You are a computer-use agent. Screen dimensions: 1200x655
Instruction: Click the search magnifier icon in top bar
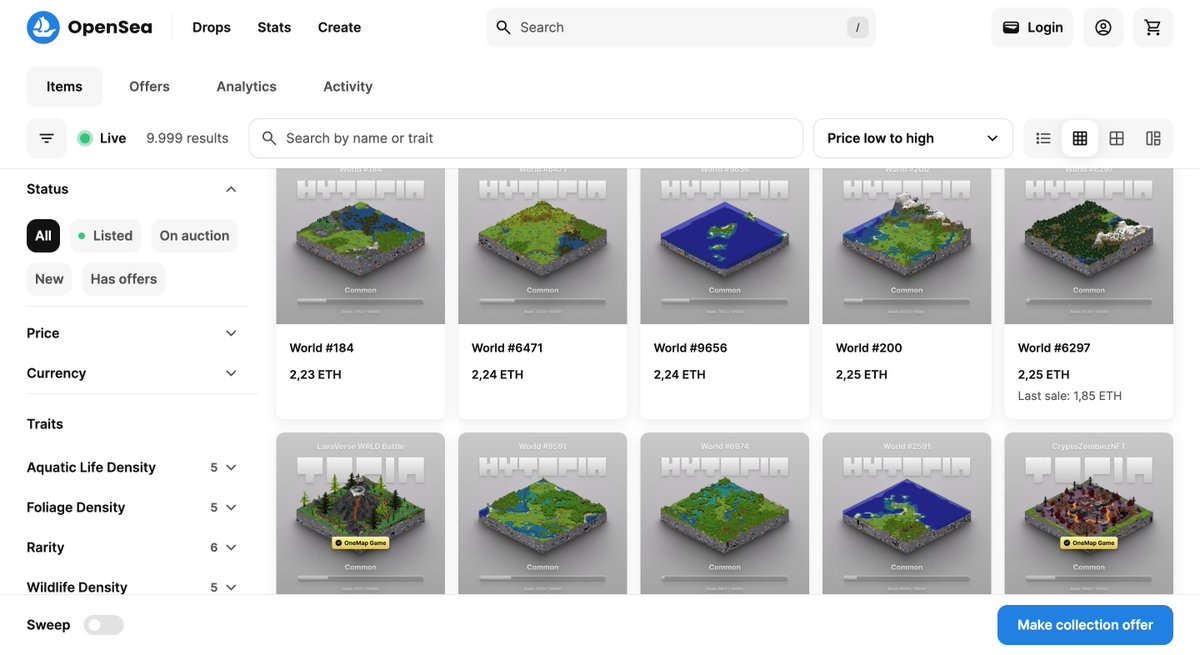(x=504, y=27)
